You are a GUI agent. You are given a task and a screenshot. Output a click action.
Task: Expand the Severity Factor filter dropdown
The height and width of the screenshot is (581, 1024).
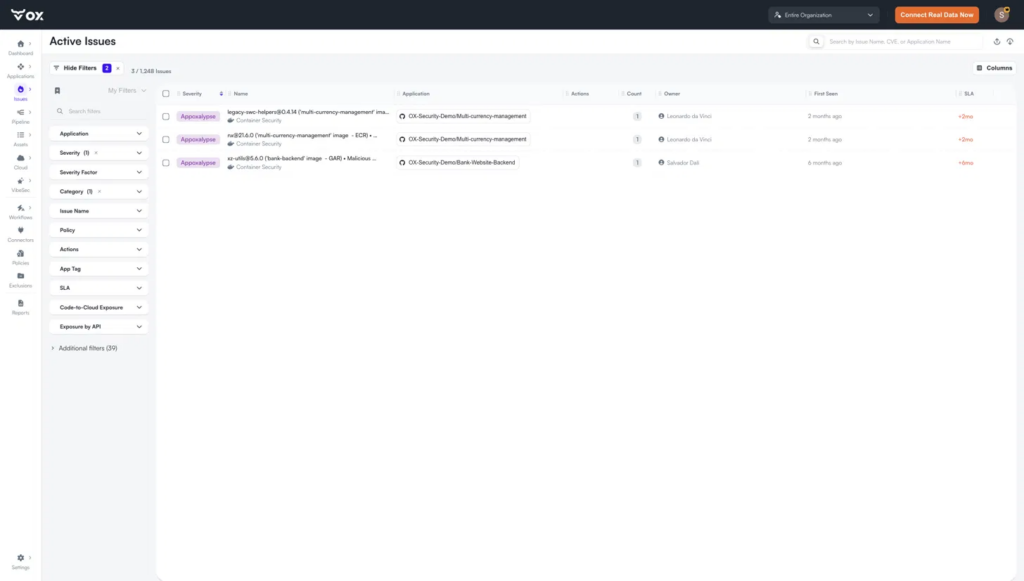coord(99,172)
